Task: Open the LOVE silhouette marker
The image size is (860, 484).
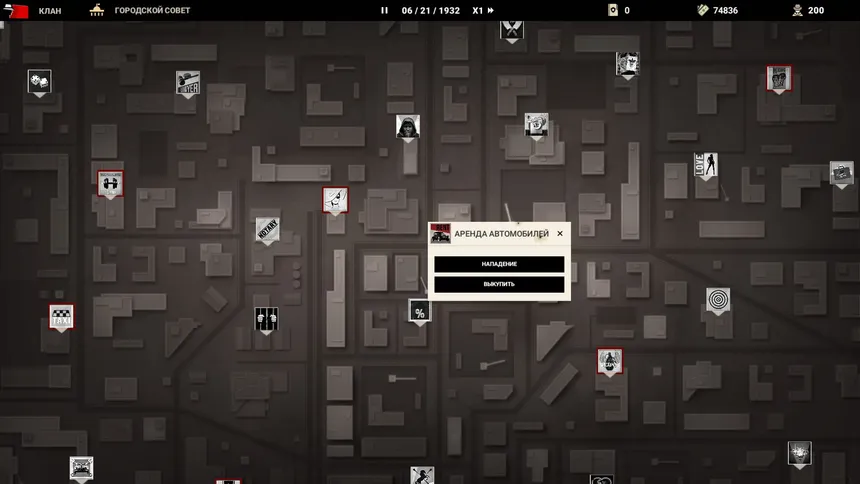Action: point(705,165)
